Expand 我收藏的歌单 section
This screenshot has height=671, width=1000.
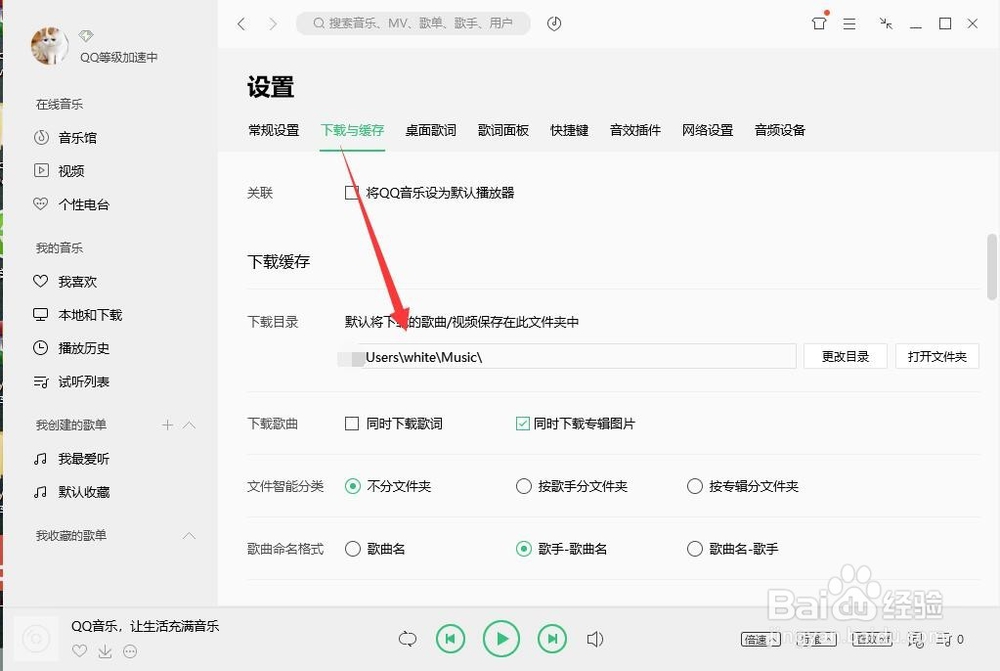click(189, 535)
